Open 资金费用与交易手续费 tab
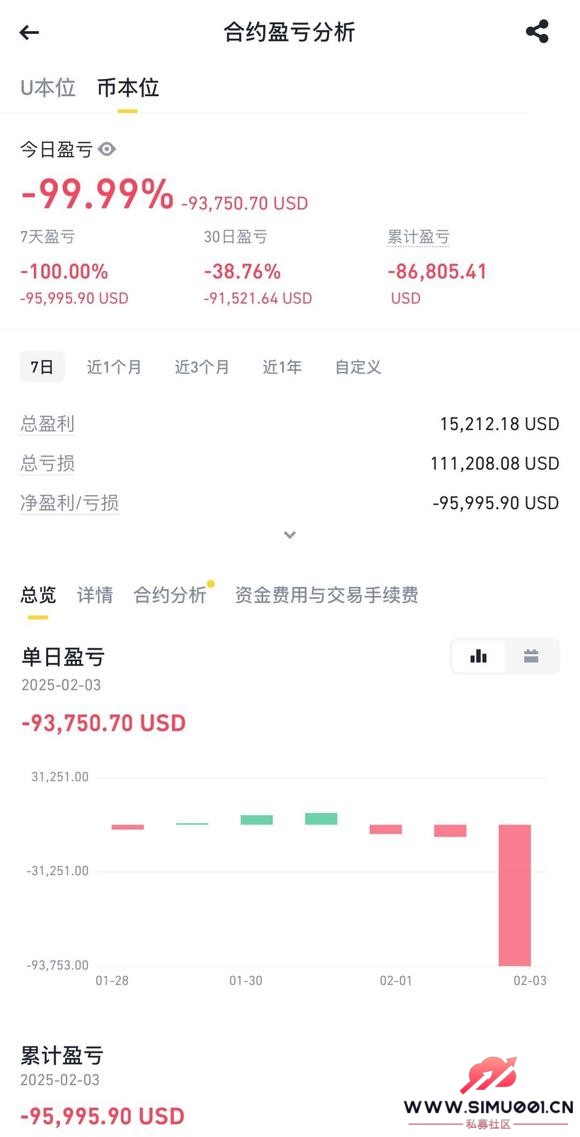Viewport: 580px width, 1137px height. [x=326, y=595]
